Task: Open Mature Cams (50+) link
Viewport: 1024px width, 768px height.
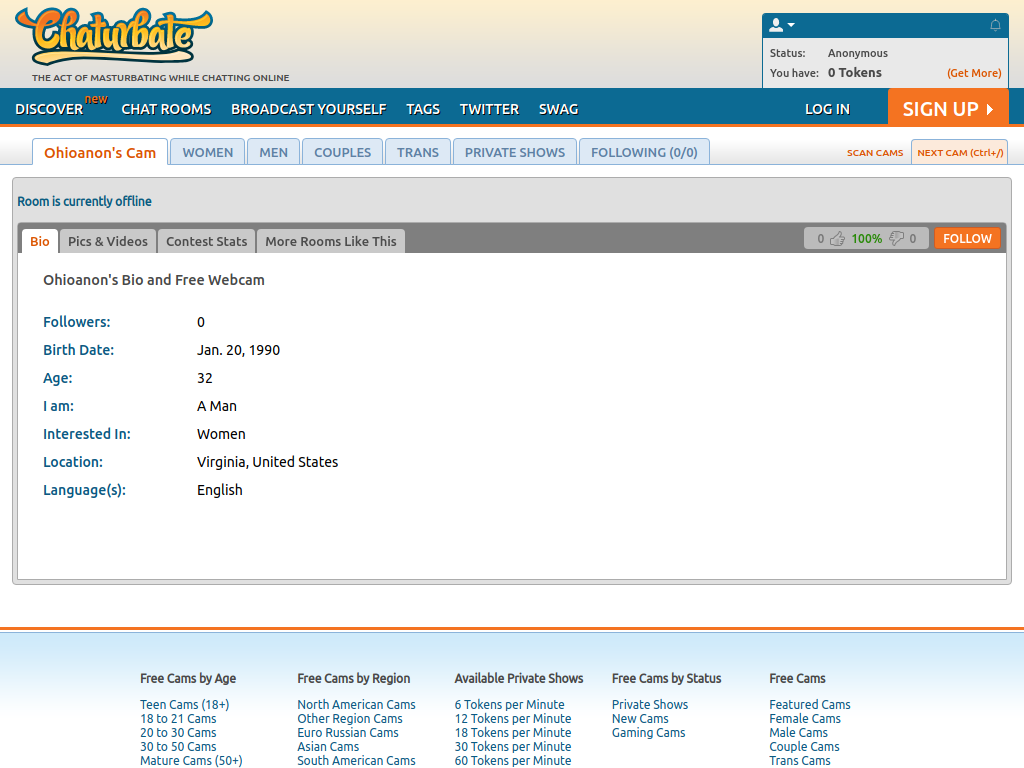Action: (x=191, y=761)
